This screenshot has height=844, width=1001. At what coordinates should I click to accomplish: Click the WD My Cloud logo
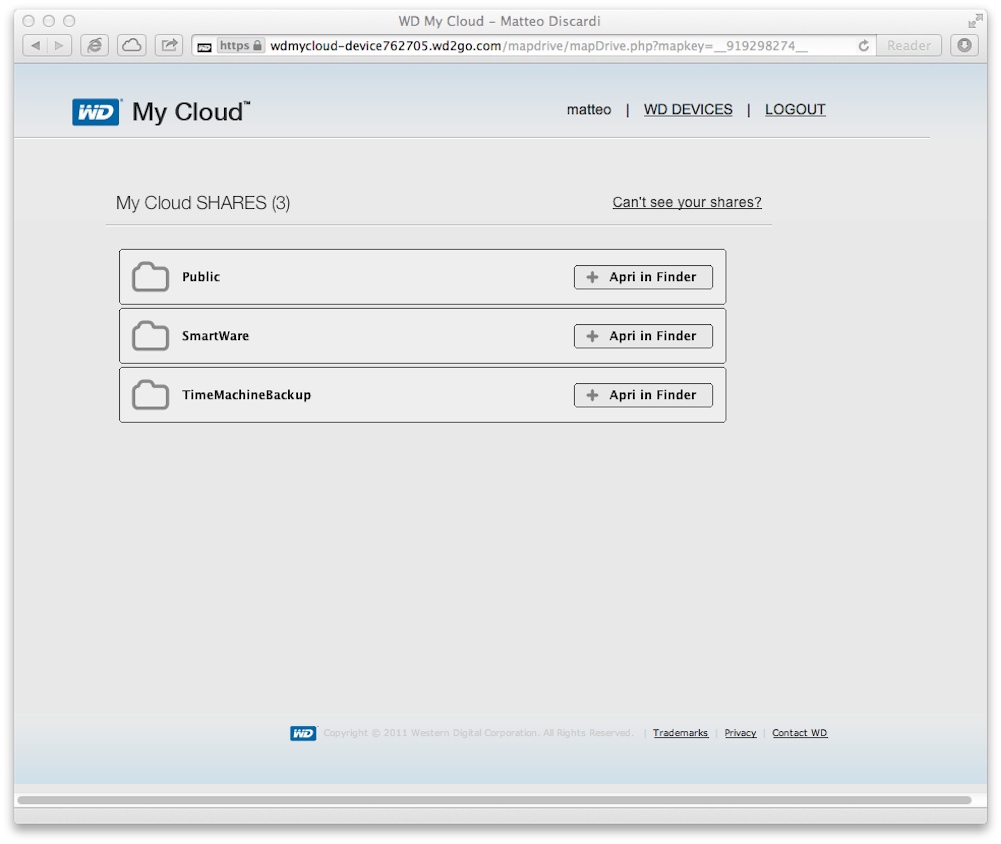pos(161,112)
